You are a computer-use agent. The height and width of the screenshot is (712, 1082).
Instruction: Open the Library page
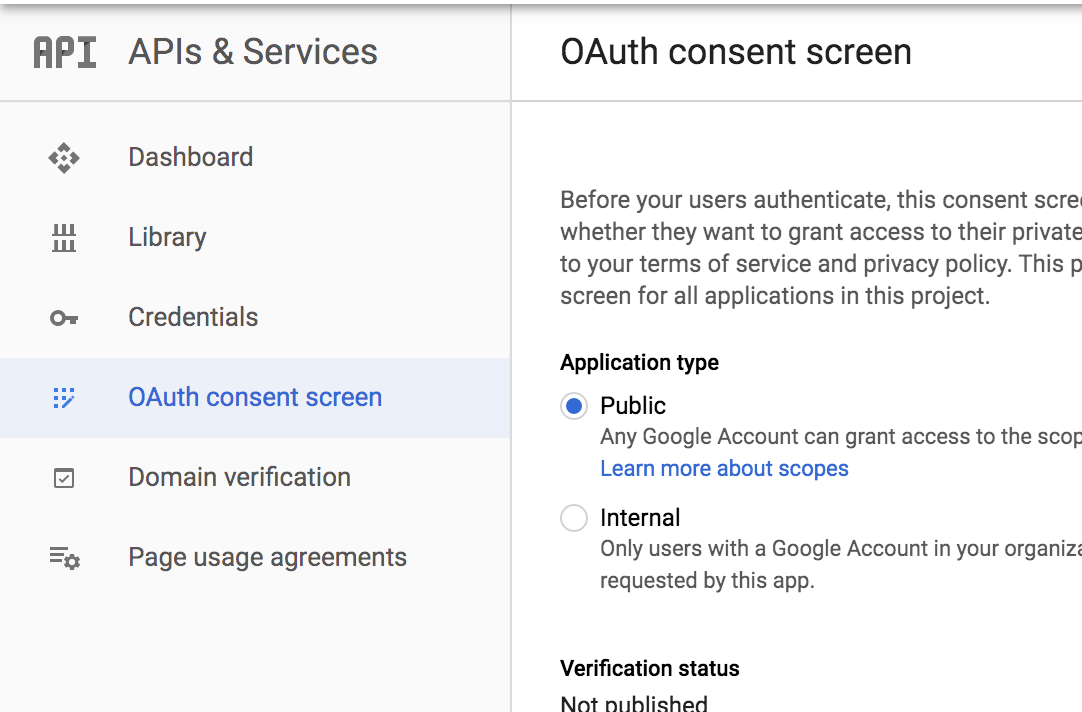pos(167,237)
